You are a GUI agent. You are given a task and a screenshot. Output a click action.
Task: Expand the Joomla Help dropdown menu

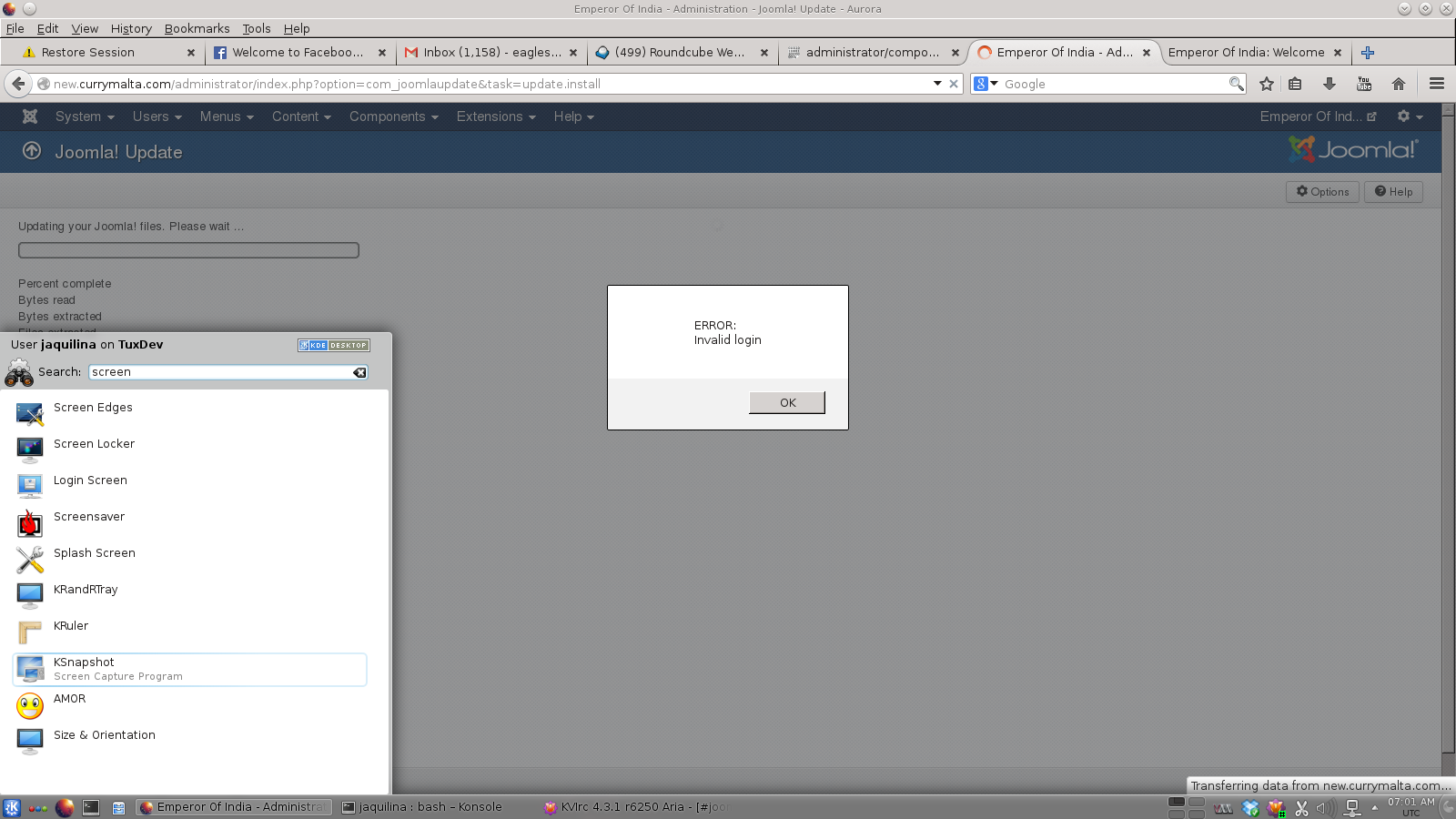pos(573,116)
